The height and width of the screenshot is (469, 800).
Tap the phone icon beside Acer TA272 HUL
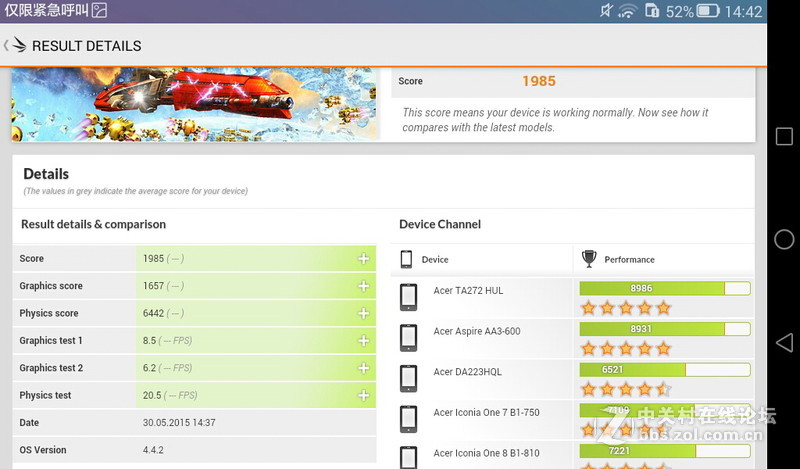click(x=408, y=297)
